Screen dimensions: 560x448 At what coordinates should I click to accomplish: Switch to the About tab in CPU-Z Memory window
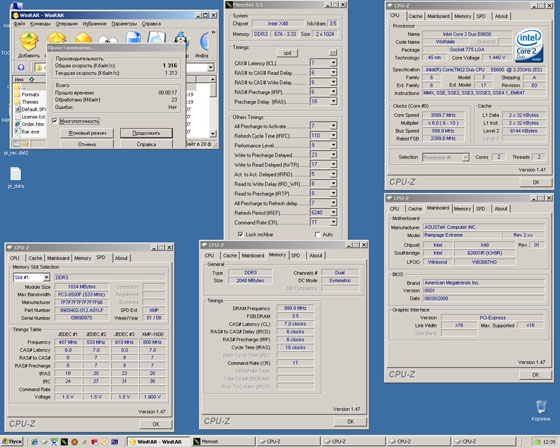pyautogui.click(x=316, y=255)
